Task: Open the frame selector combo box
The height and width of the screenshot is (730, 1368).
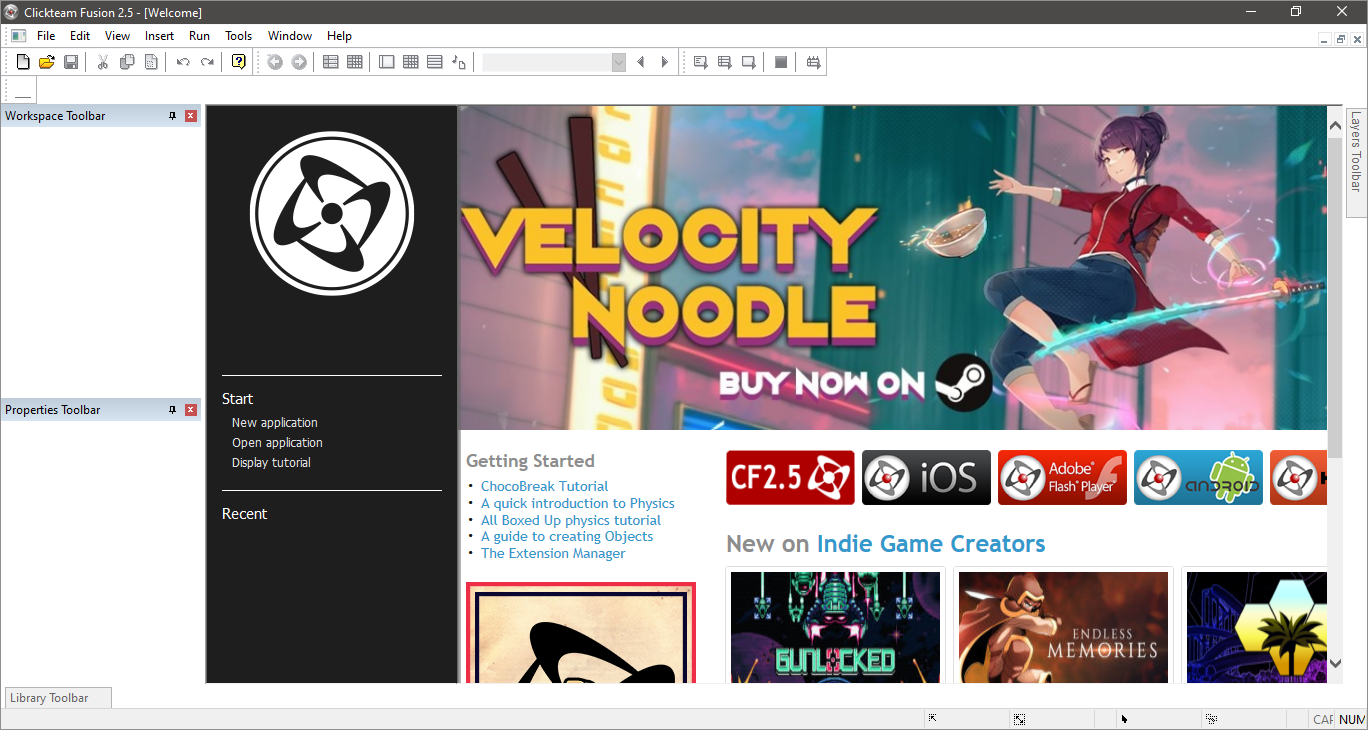Action: click(x=554, y=62)
